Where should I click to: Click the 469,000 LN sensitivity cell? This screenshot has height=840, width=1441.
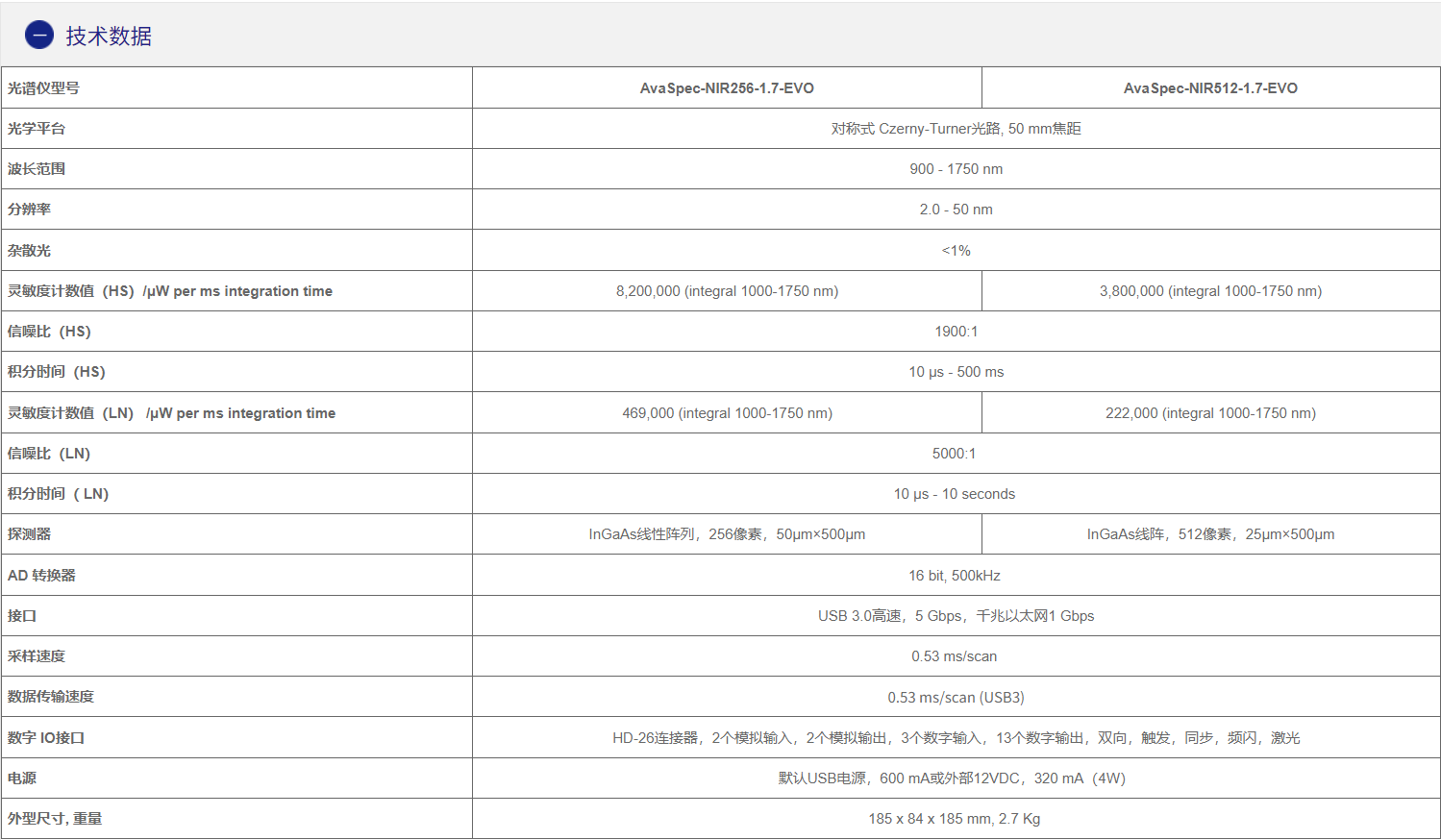[727, 413]
